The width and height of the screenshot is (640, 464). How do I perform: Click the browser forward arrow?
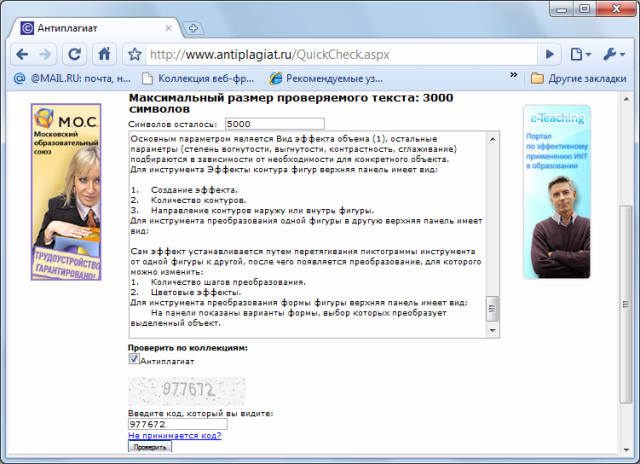point(45,54)
